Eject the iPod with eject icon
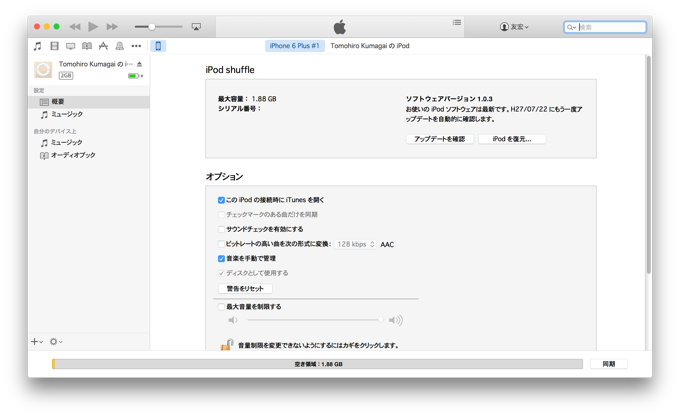680x417 pixels. point(140,64)
